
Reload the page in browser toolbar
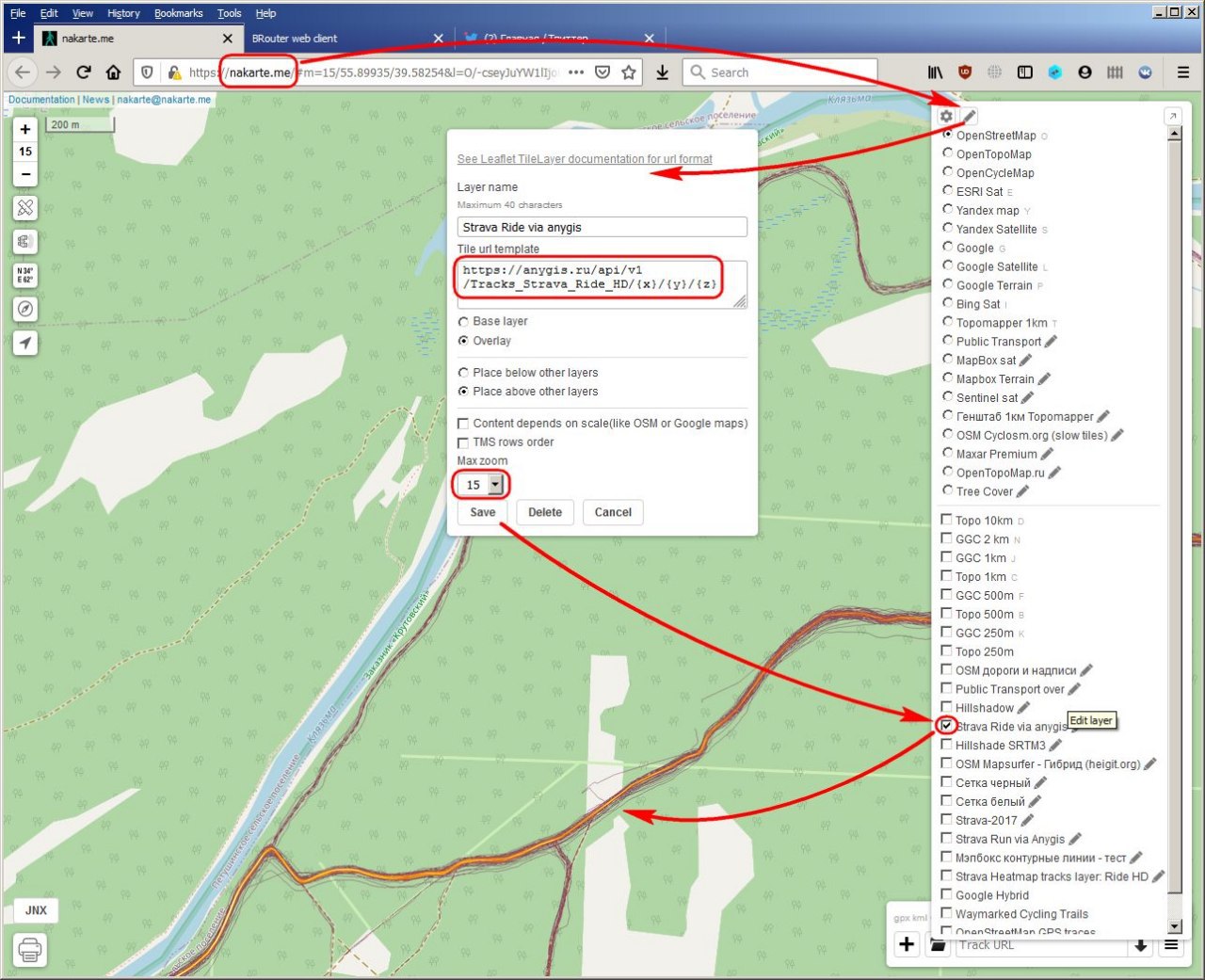(83, 72)
